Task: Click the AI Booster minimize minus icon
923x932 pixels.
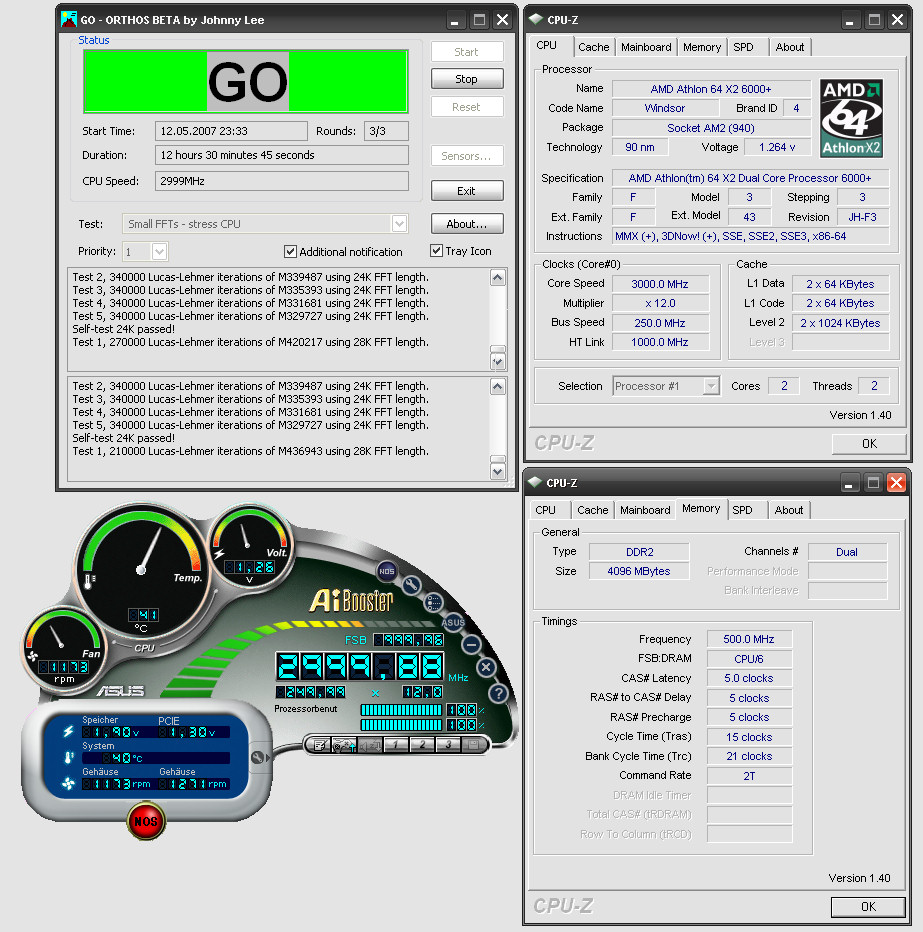Action: click(471, 644)
